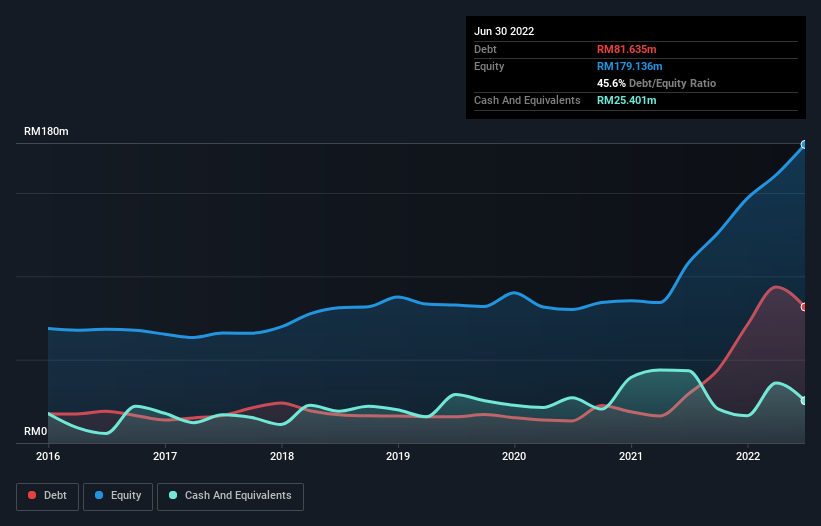Click the 2020 x-axis label
Image resolution: width=821 pixels, height=526 pixels.
click(514, 456)
